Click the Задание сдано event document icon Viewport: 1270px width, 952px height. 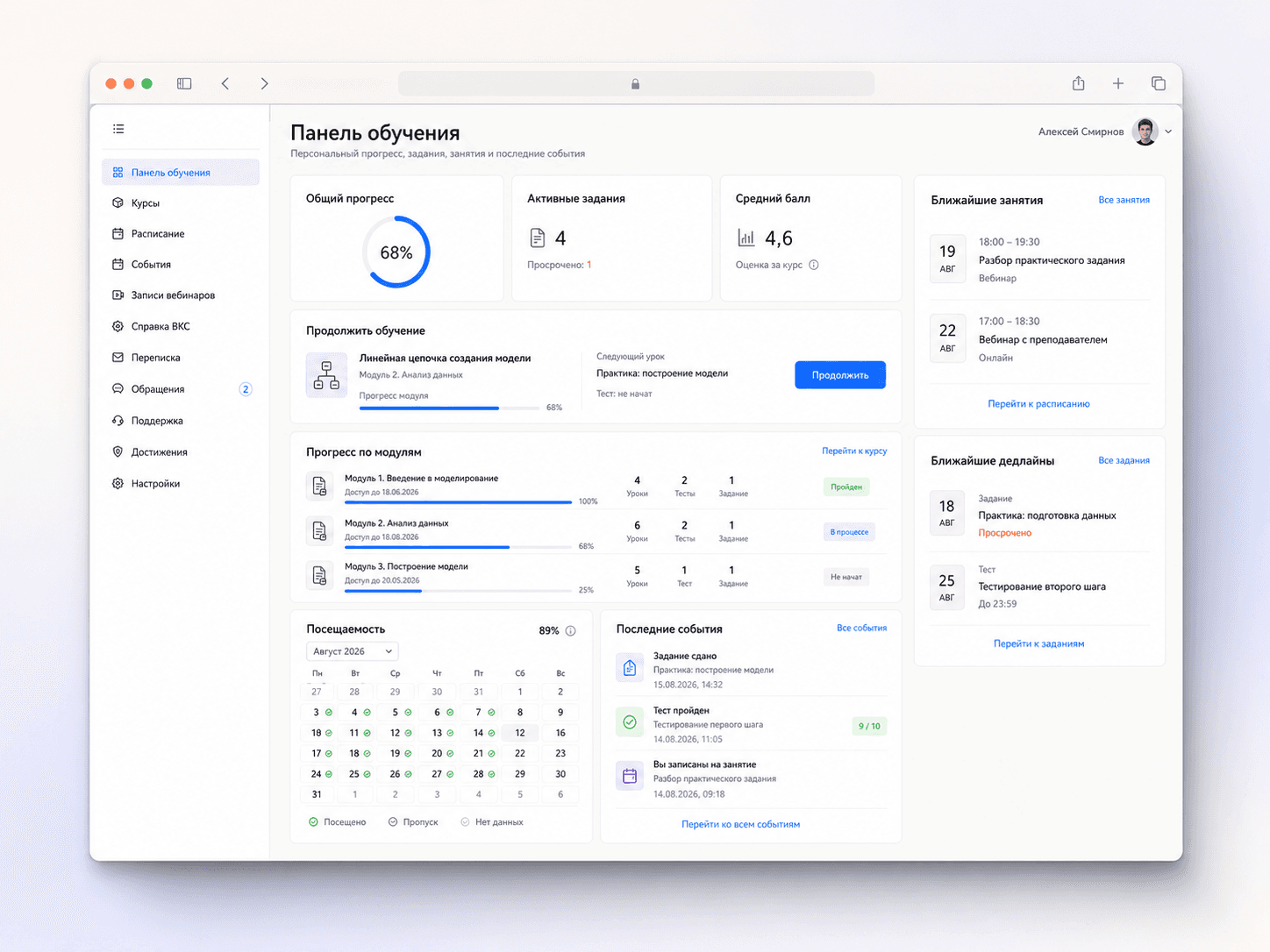(x=630, y=668)
